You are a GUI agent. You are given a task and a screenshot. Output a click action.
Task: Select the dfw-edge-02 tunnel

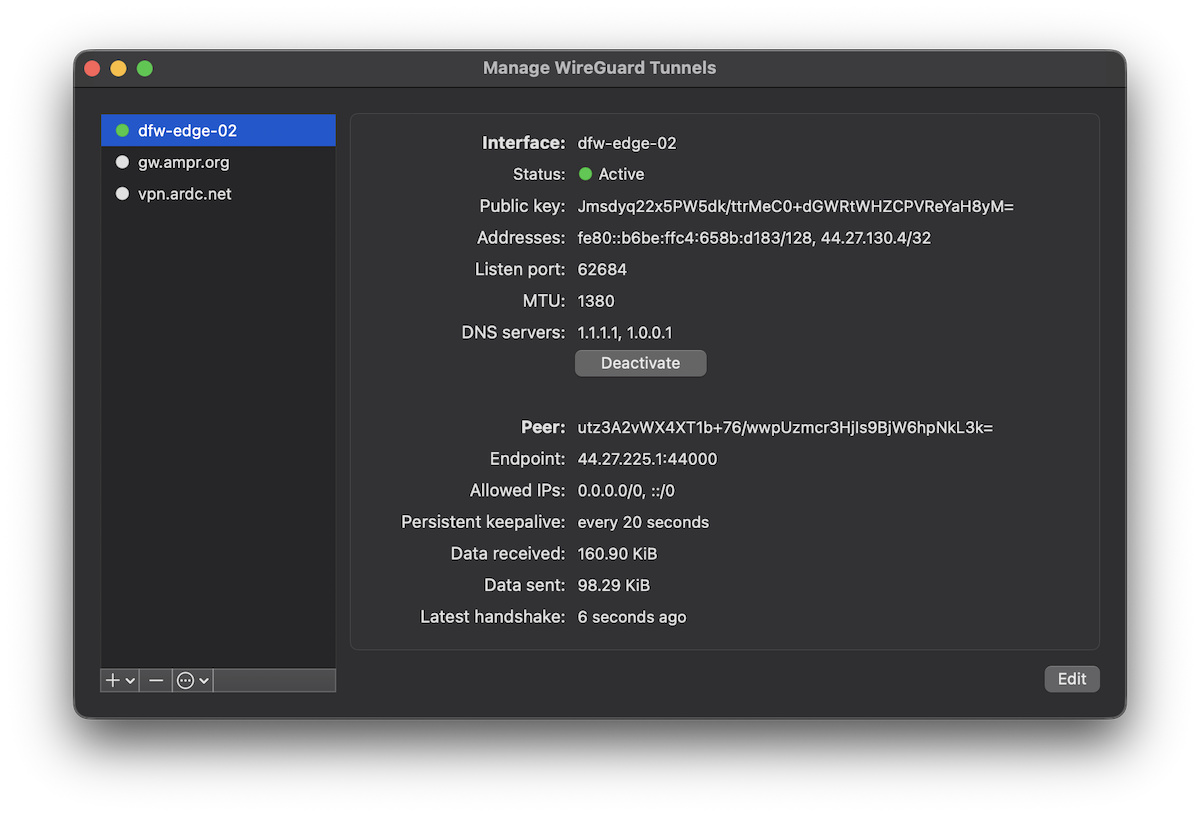pyautogui.click(x=187, y=130)
